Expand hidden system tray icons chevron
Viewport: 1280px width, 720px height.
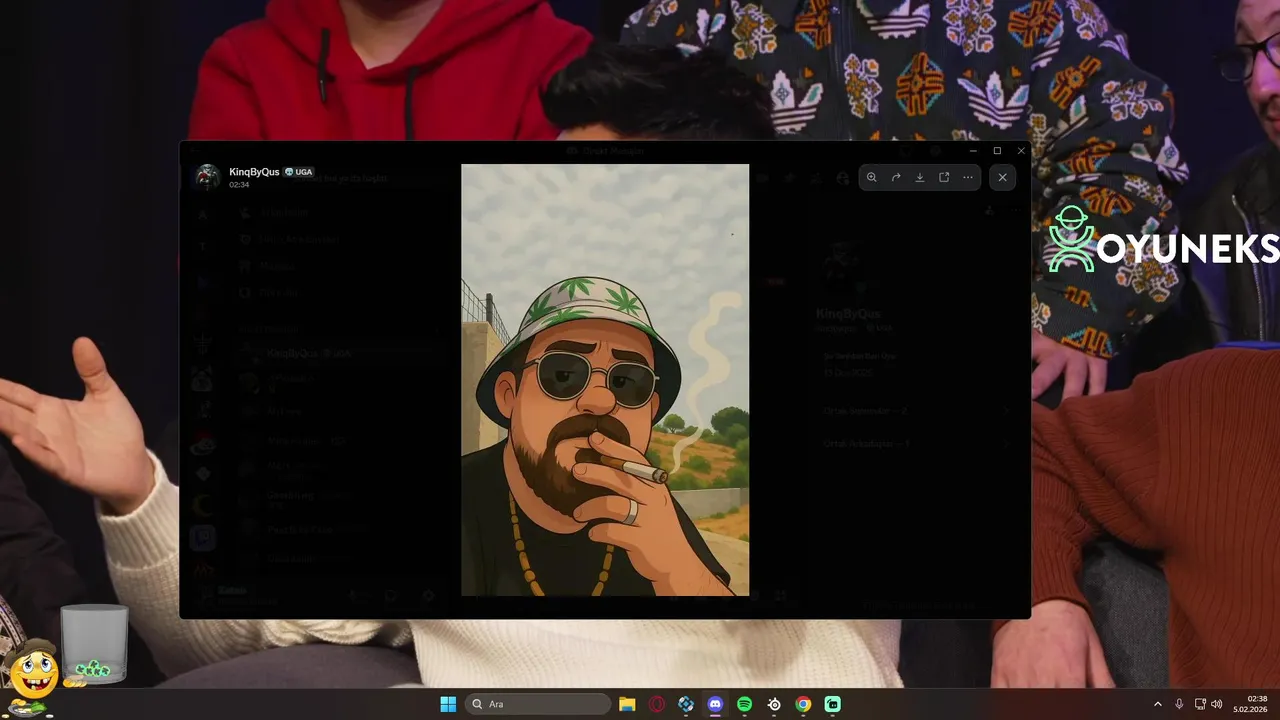pyautogui.click(x=1158, y=704)
